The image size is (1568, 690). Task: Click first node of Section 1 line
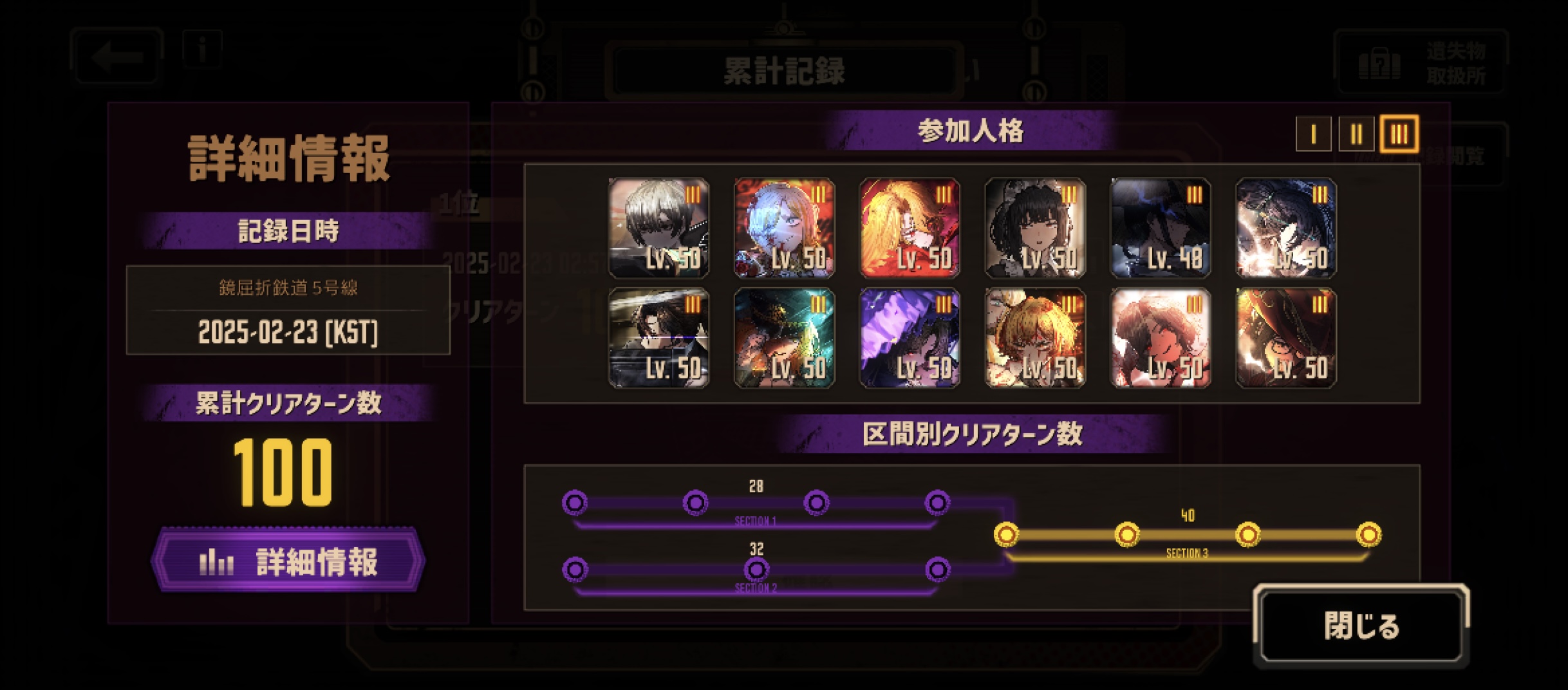point(575,502)
